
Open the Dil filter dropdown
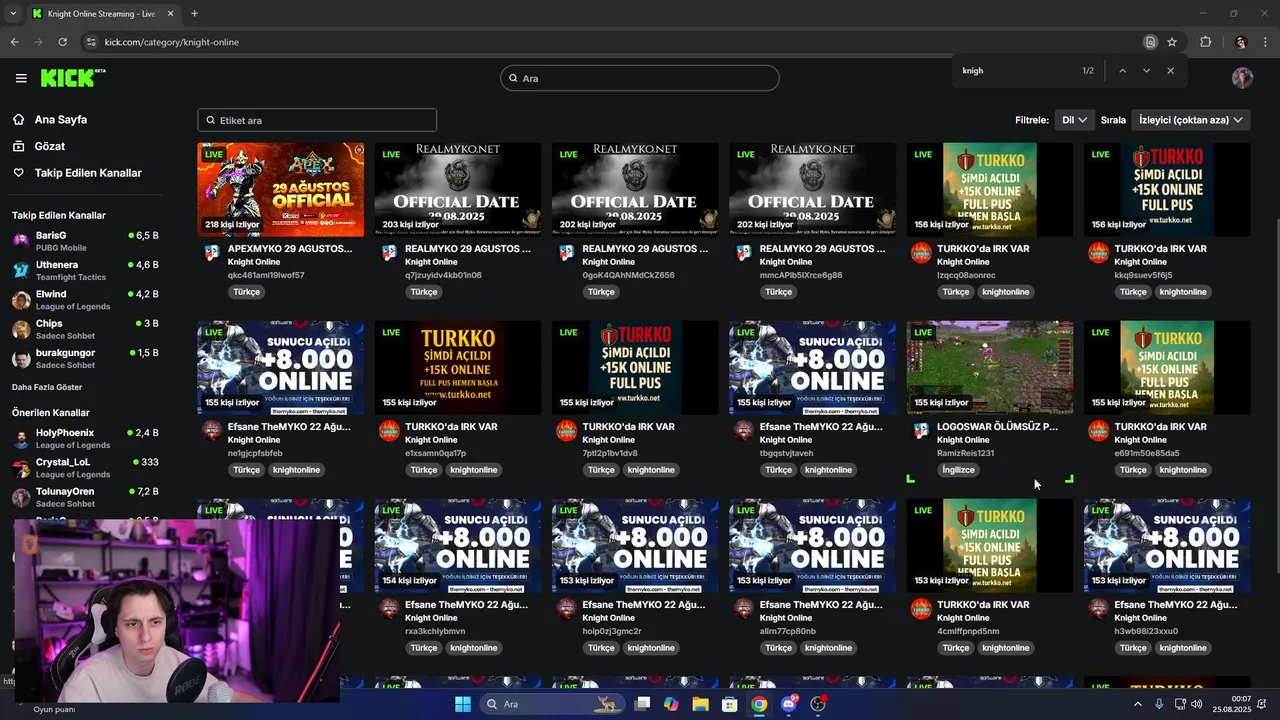[x=1074, y=120]
